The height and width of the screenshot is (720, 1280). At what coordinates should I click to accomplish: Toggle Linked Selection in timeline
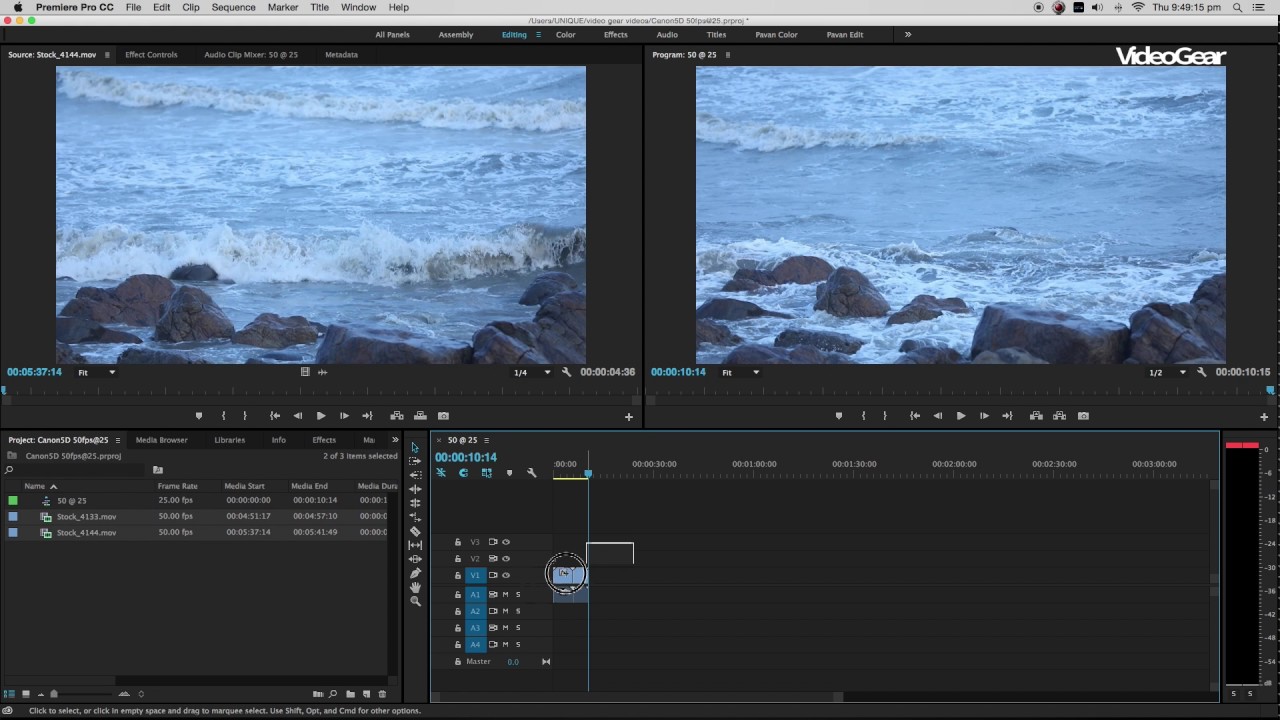click(486, 473)
